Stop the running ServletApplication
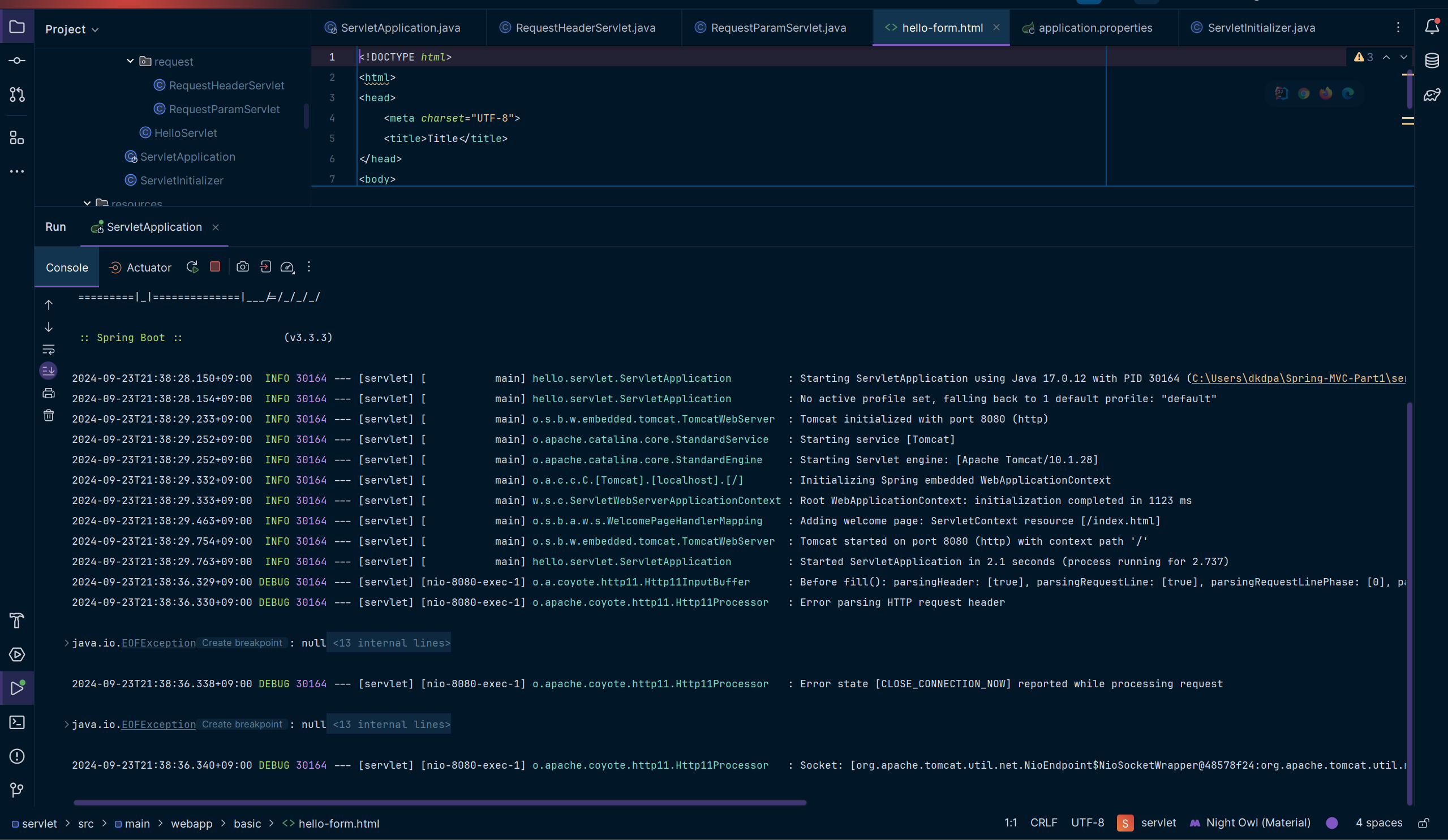Screen dimensions: 1448x840 [215, 266]
